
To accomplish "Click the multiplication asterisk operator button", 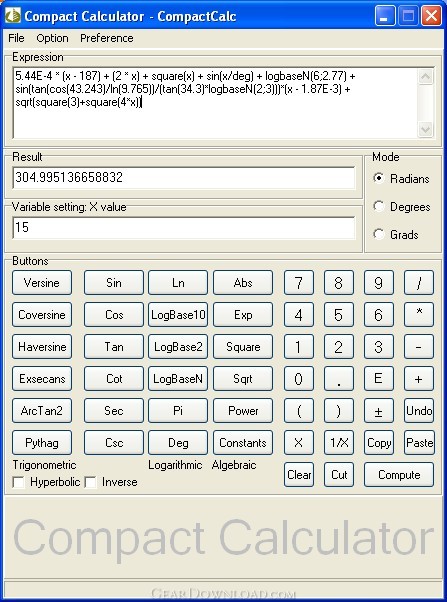I will (419, 315).
